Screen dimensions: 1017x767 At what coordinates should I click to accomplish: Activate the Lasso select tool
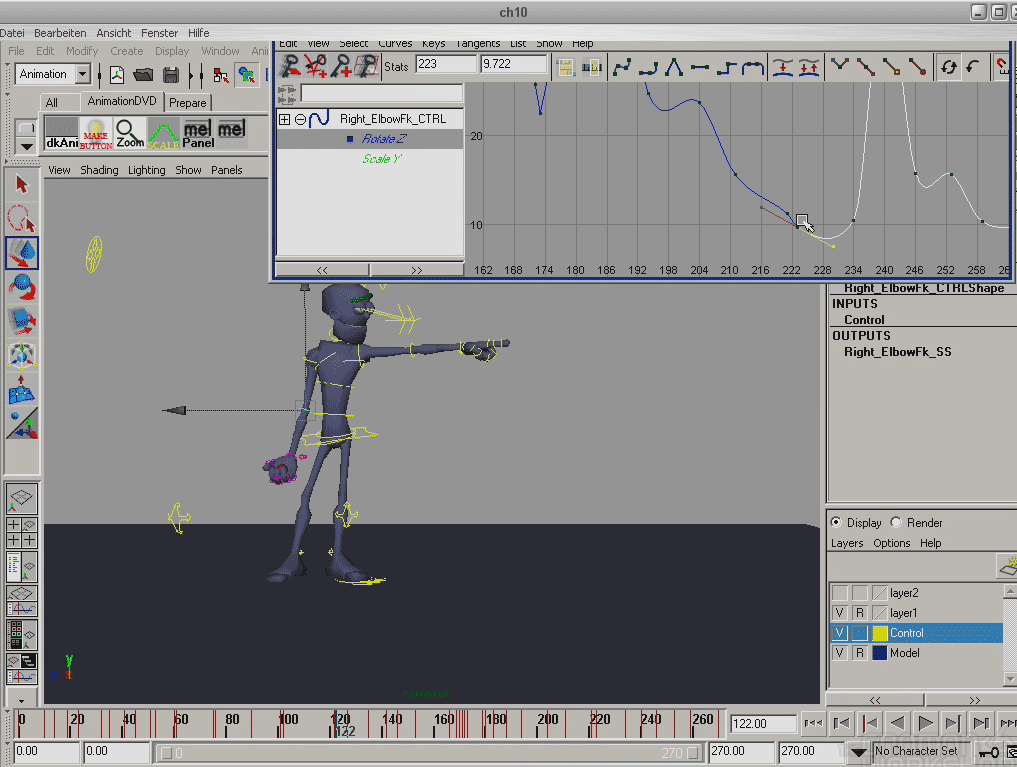[22, 219]
